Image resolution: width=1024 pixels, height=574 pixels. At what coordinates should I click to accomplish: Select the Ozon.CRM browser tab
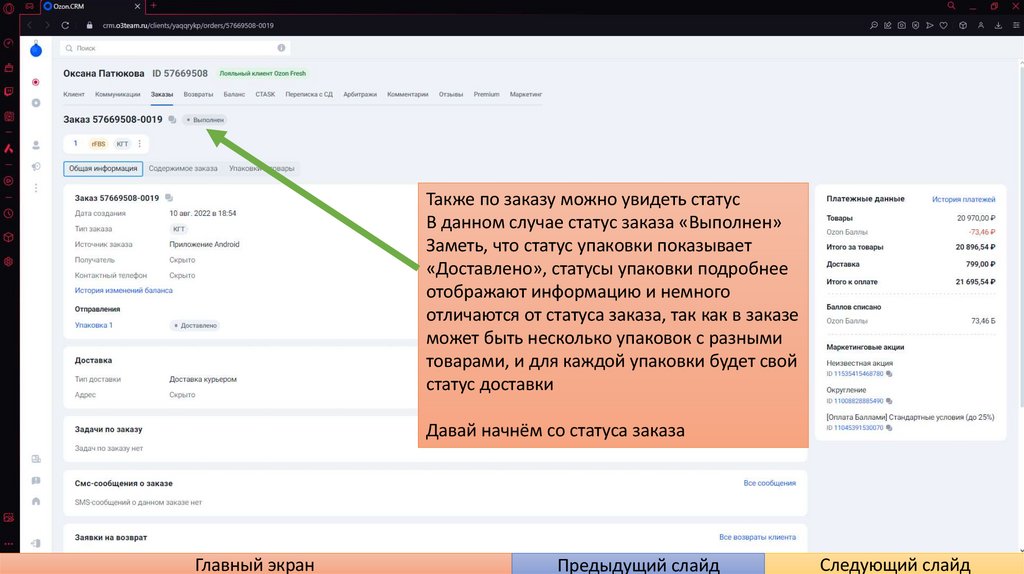point(92,6)
